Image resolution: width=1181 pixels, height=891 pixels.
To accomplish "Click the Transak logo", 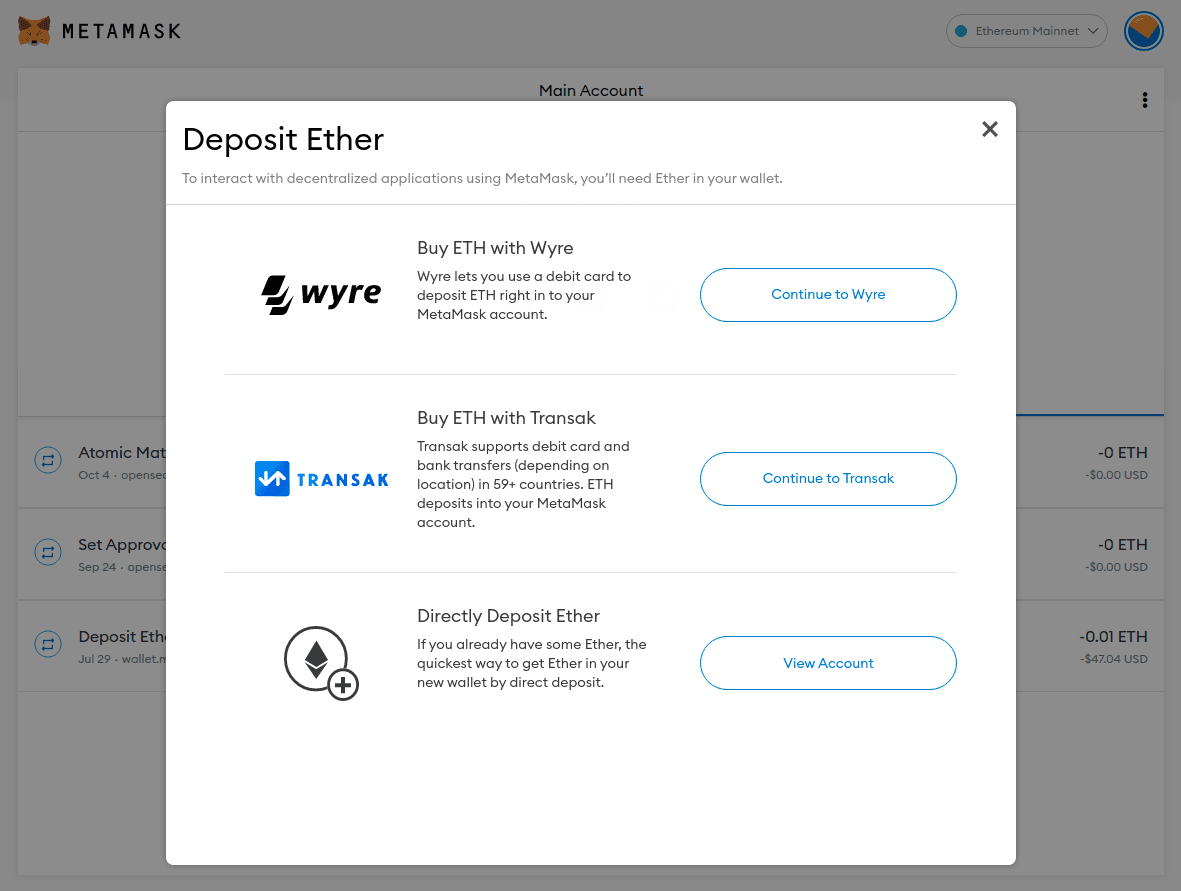I will pos(321,479).
